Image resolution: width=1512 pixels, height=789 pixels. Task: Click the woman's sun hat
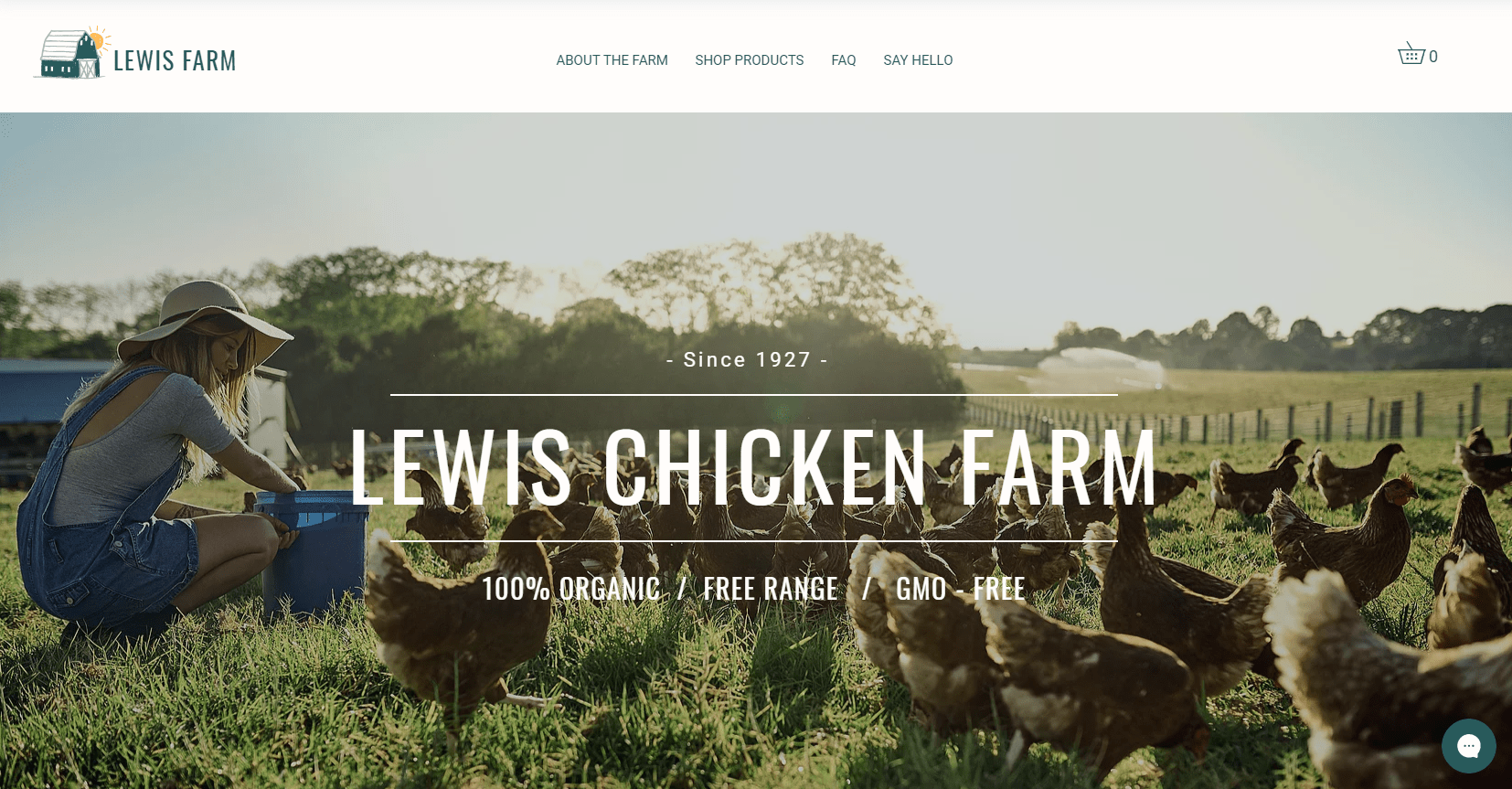click(205, 320)
